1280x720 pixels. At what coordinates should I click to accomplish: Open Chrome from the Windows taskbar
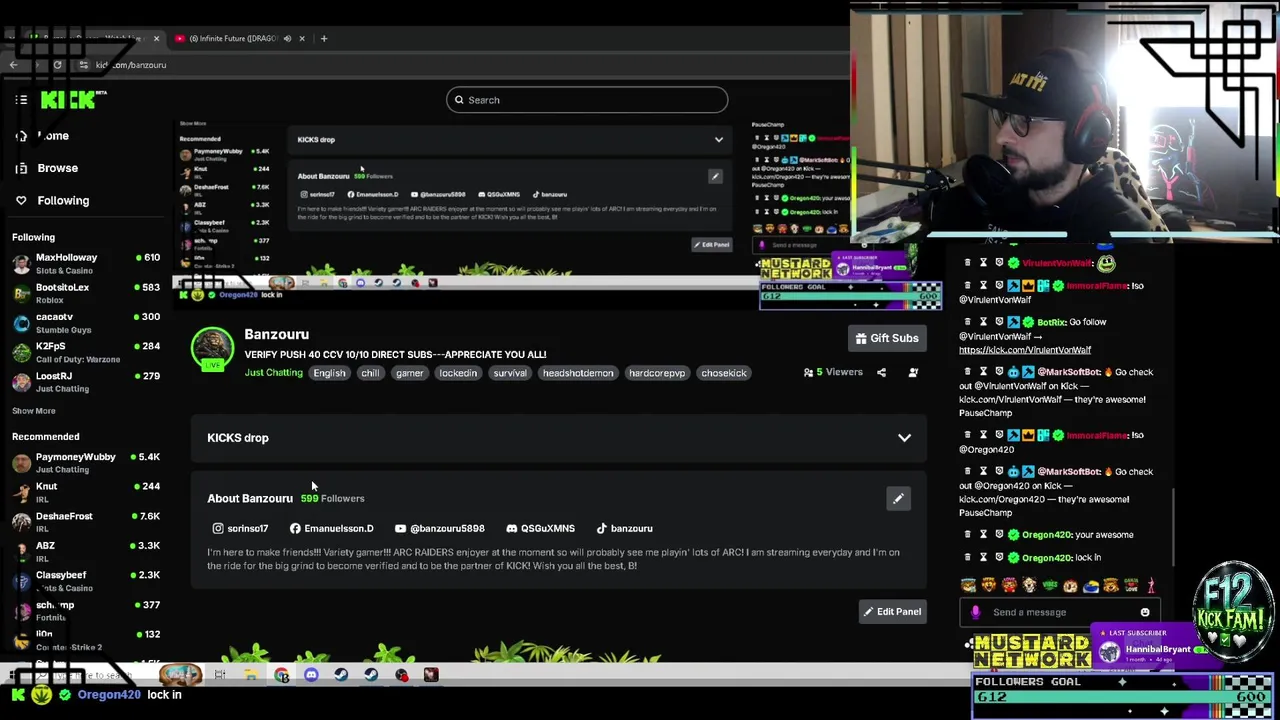(x=281, y=675)
